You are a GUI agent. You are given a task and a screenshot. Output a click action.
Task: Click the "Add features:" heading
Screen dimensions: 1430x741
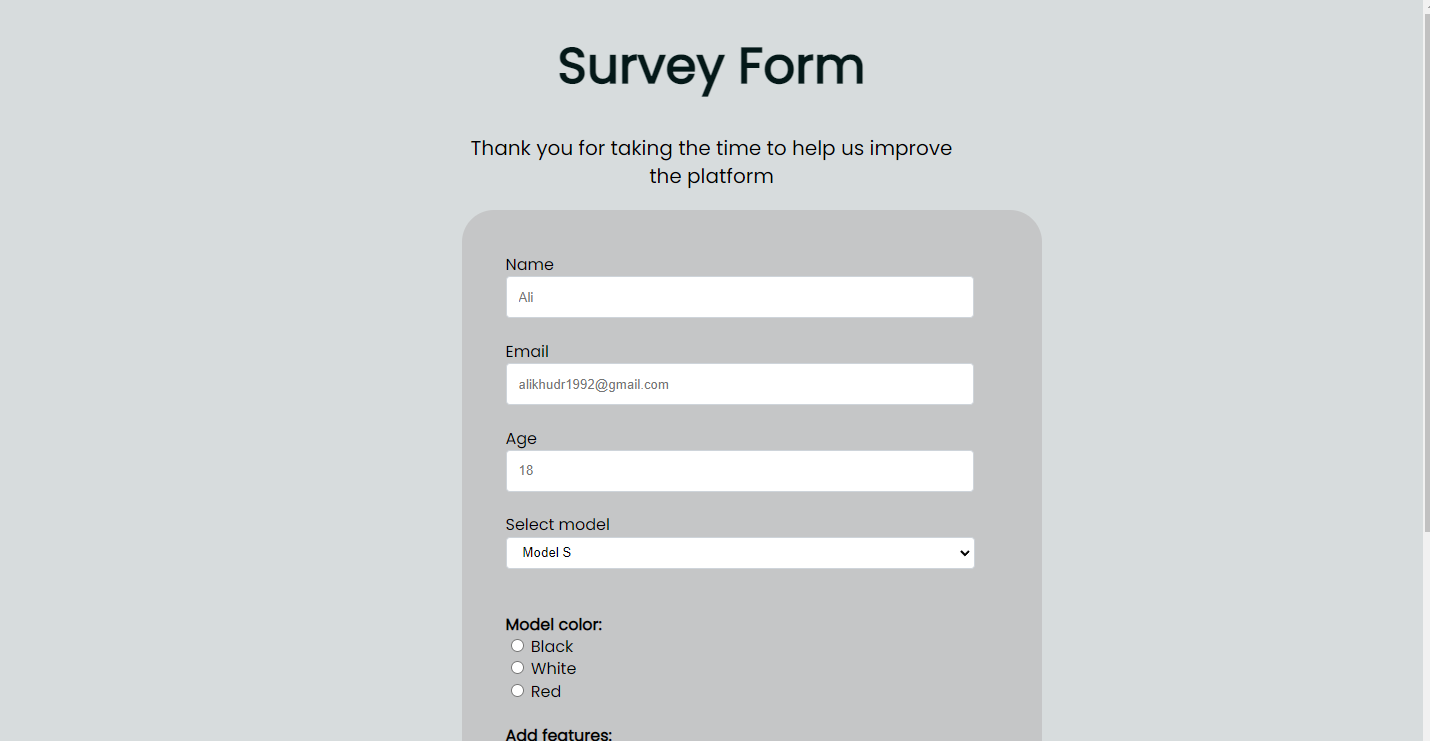[x=559, y=734]
